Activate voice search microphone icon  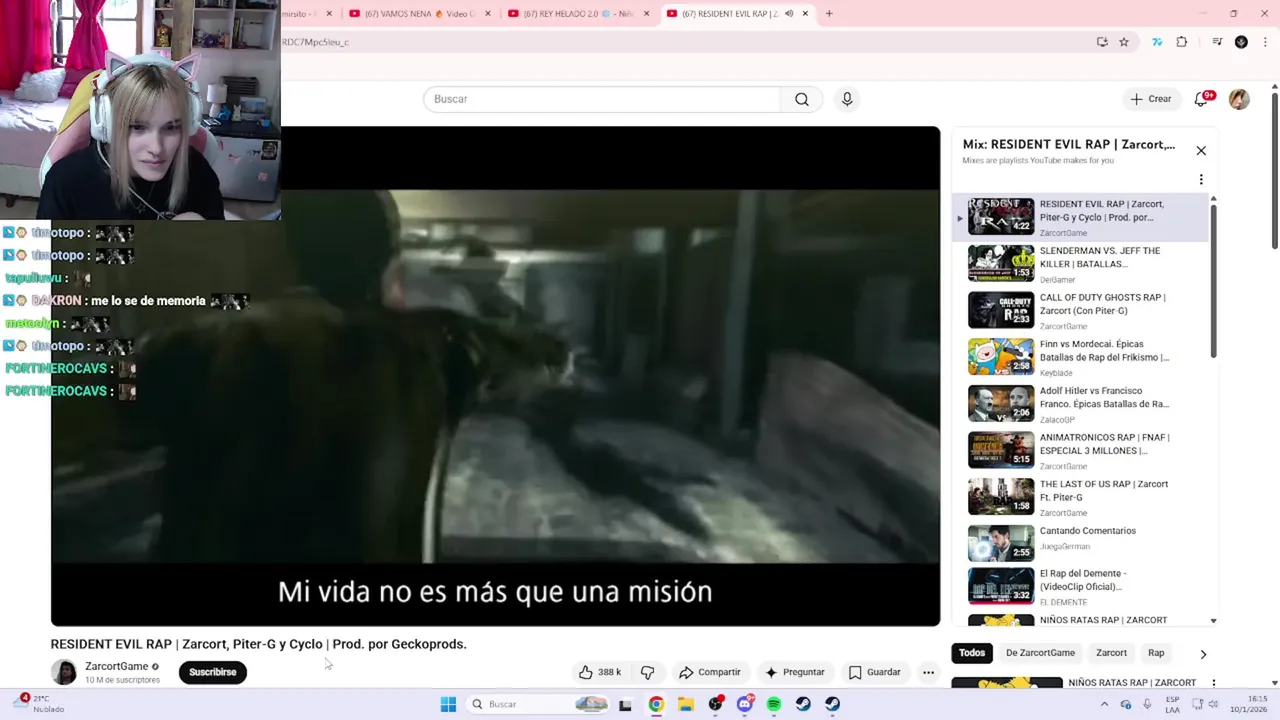[x=847, y=99]
